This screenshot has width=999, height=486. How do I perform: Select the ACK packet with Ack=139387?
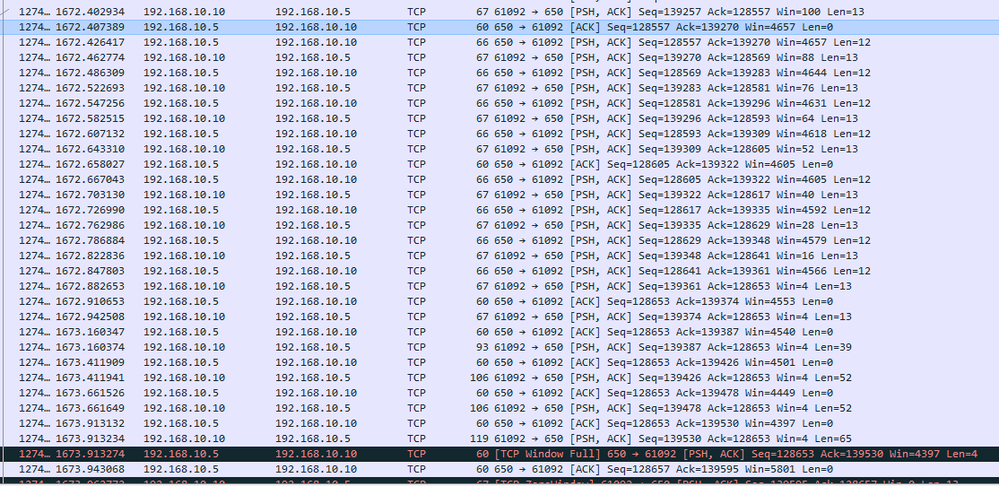tap(500, 332)
